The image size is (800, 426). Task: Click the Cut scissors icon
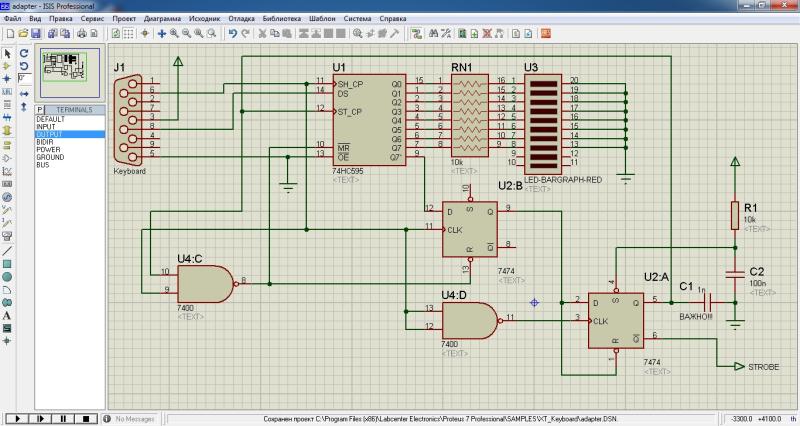coord(262,33)
